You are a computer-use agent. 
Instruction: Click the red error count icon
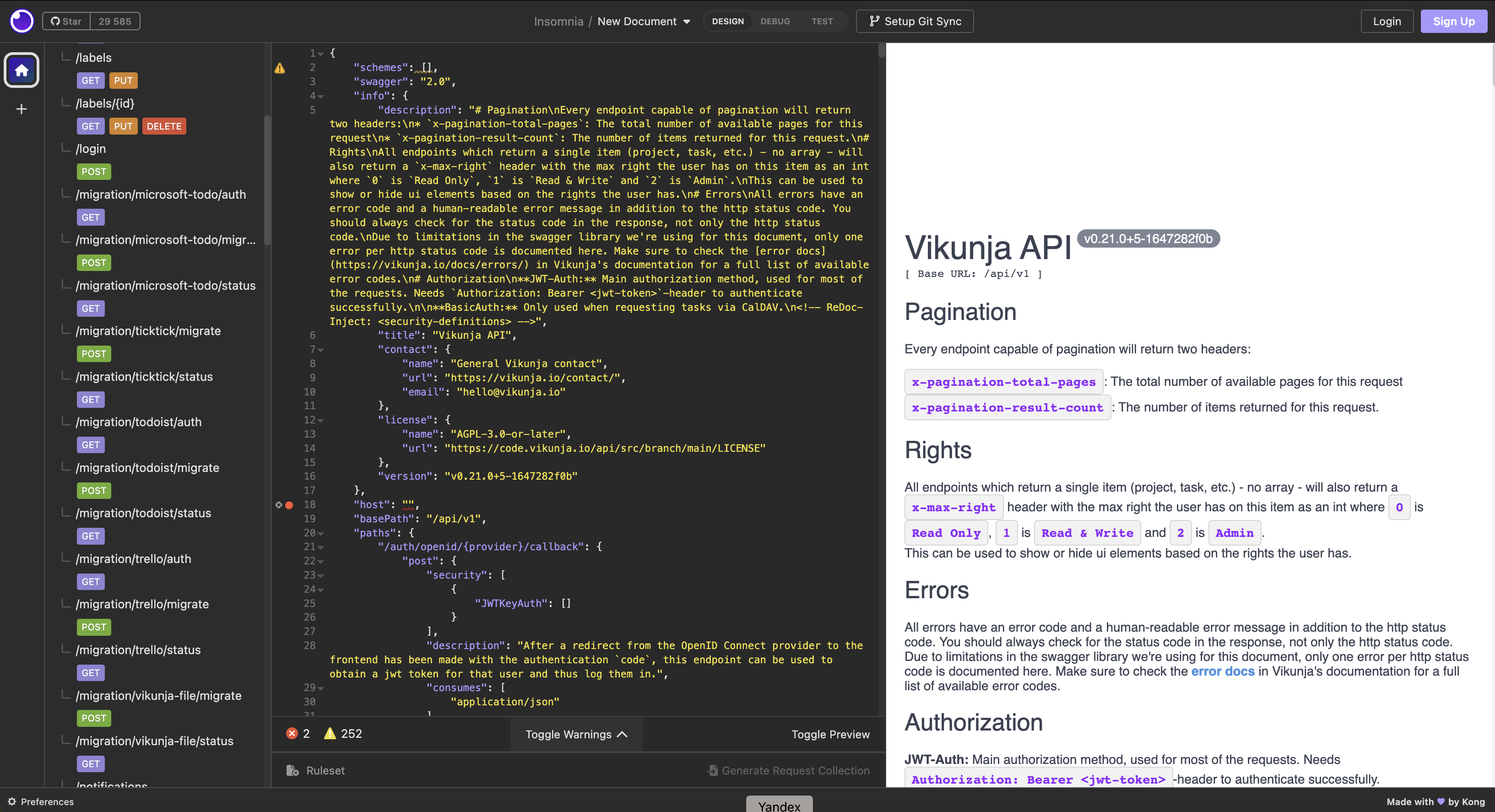[x=292, y=734]
